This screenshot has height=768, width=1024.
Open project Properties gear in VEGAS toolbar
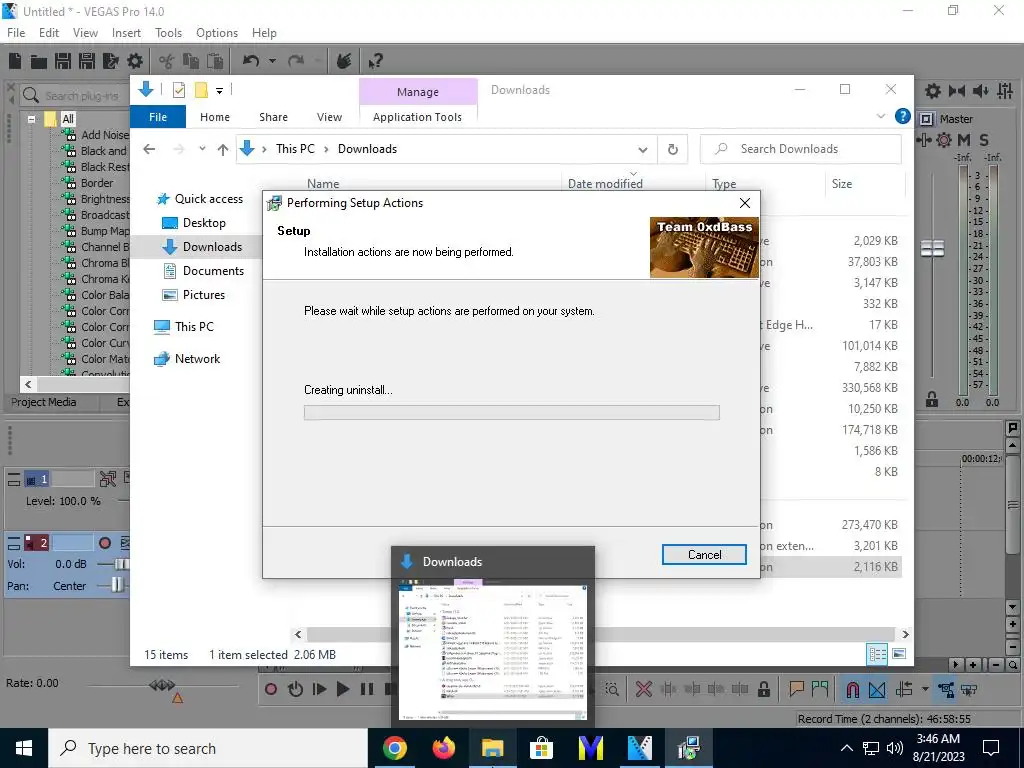135,61
